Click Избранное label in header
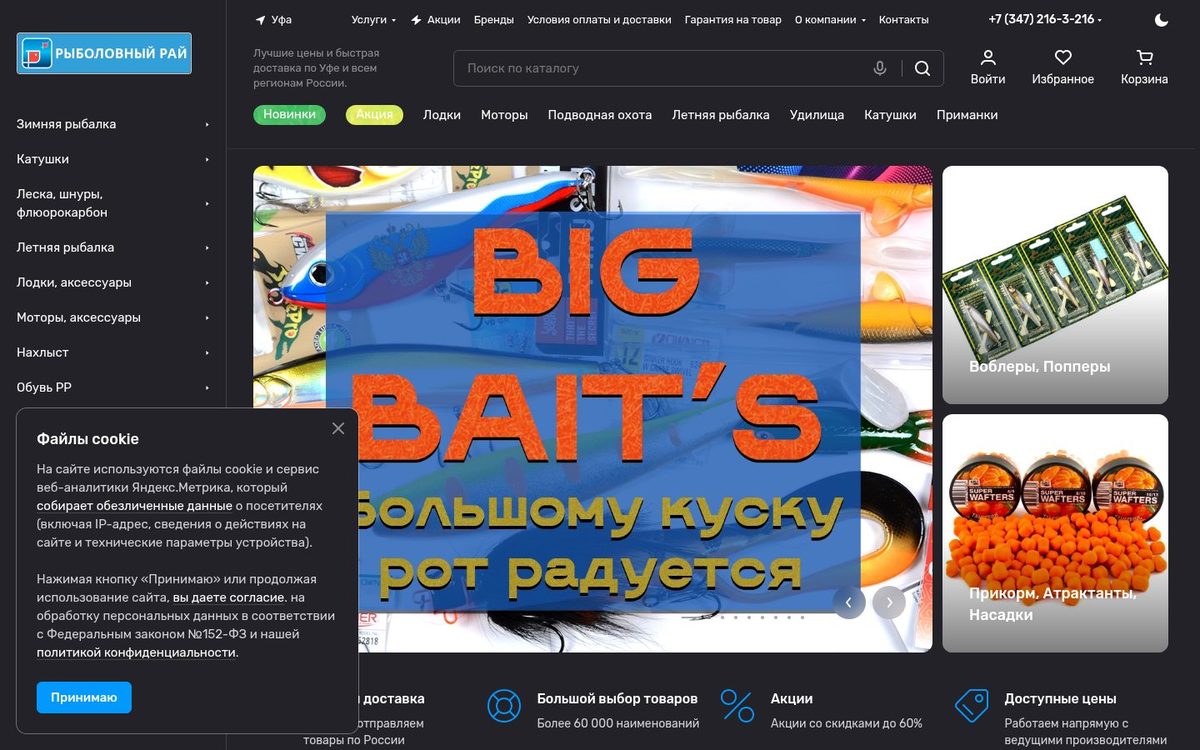This screenshot has height=750, width=1200. (x=1063, y=79)
